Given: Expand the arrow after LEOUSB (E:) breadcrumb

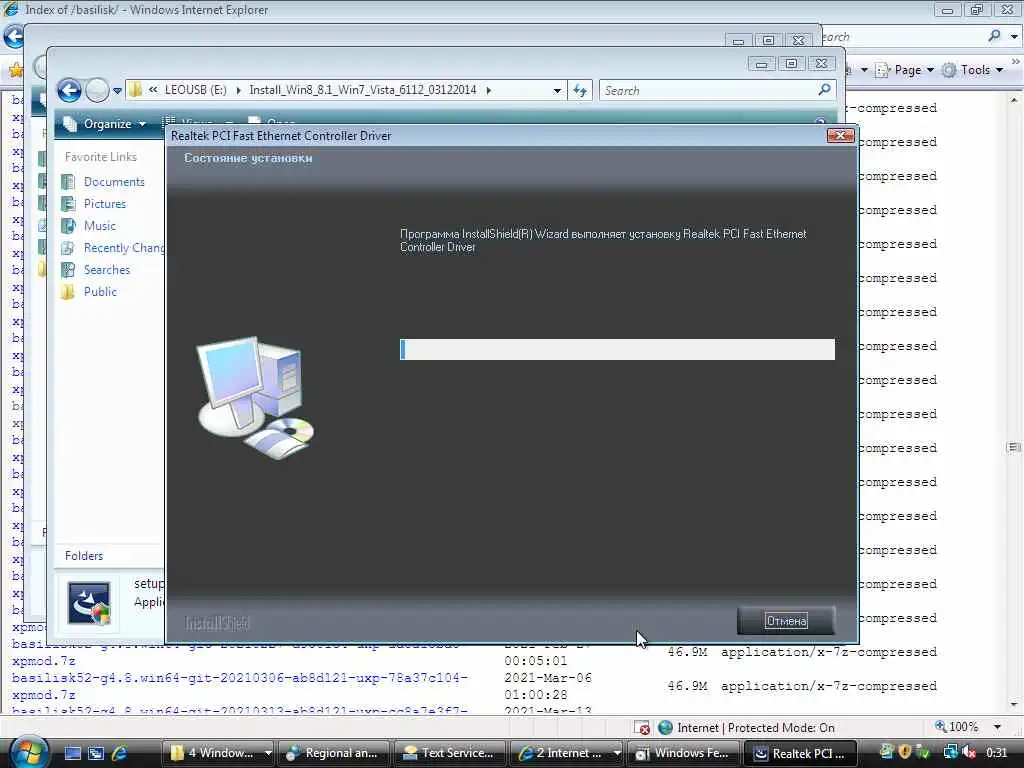Looking at the screenshot, I should [238, 90].
